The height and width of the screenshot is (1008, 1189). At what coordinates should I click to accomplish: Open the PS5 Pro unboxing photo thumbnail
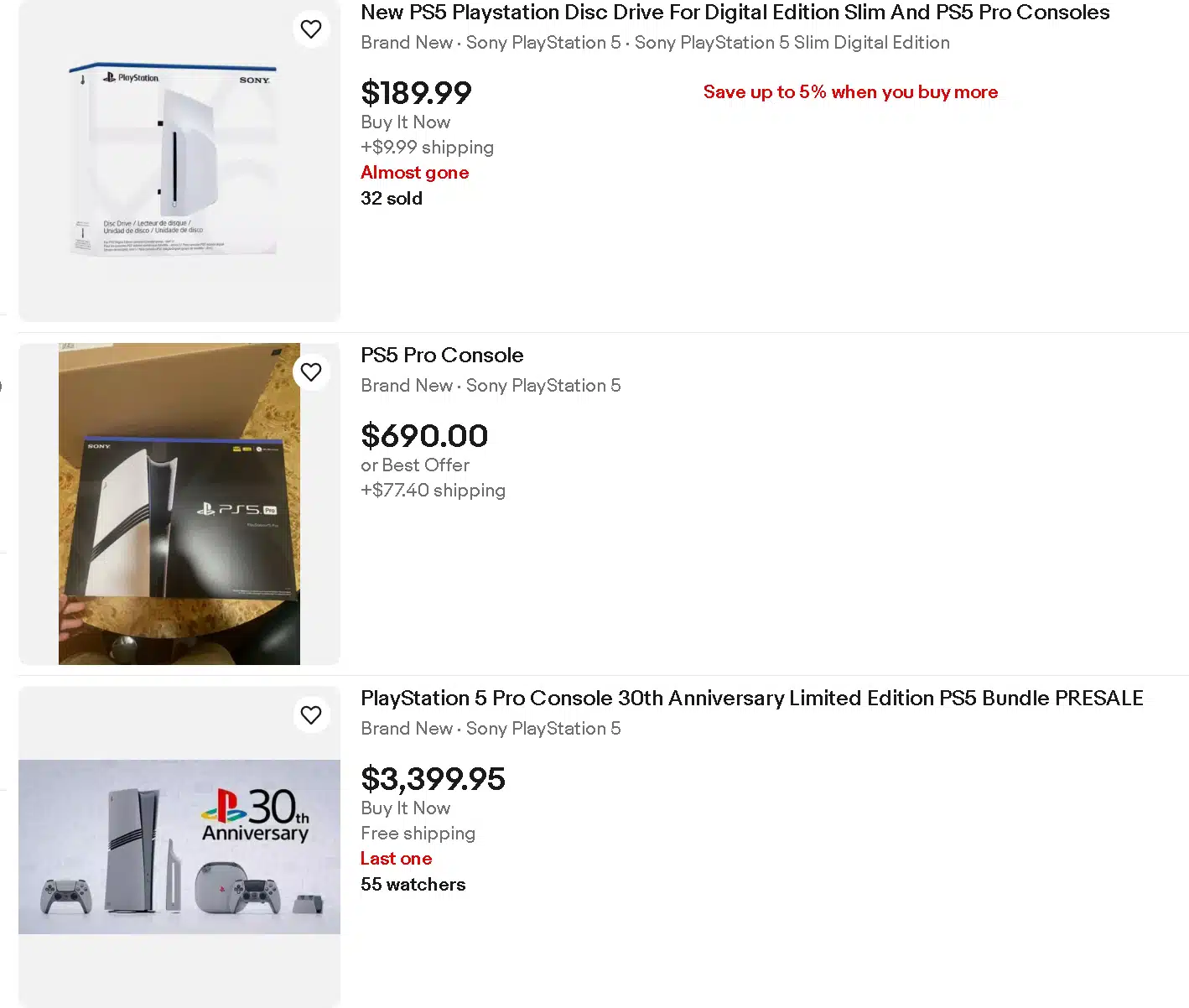point(179,503)
